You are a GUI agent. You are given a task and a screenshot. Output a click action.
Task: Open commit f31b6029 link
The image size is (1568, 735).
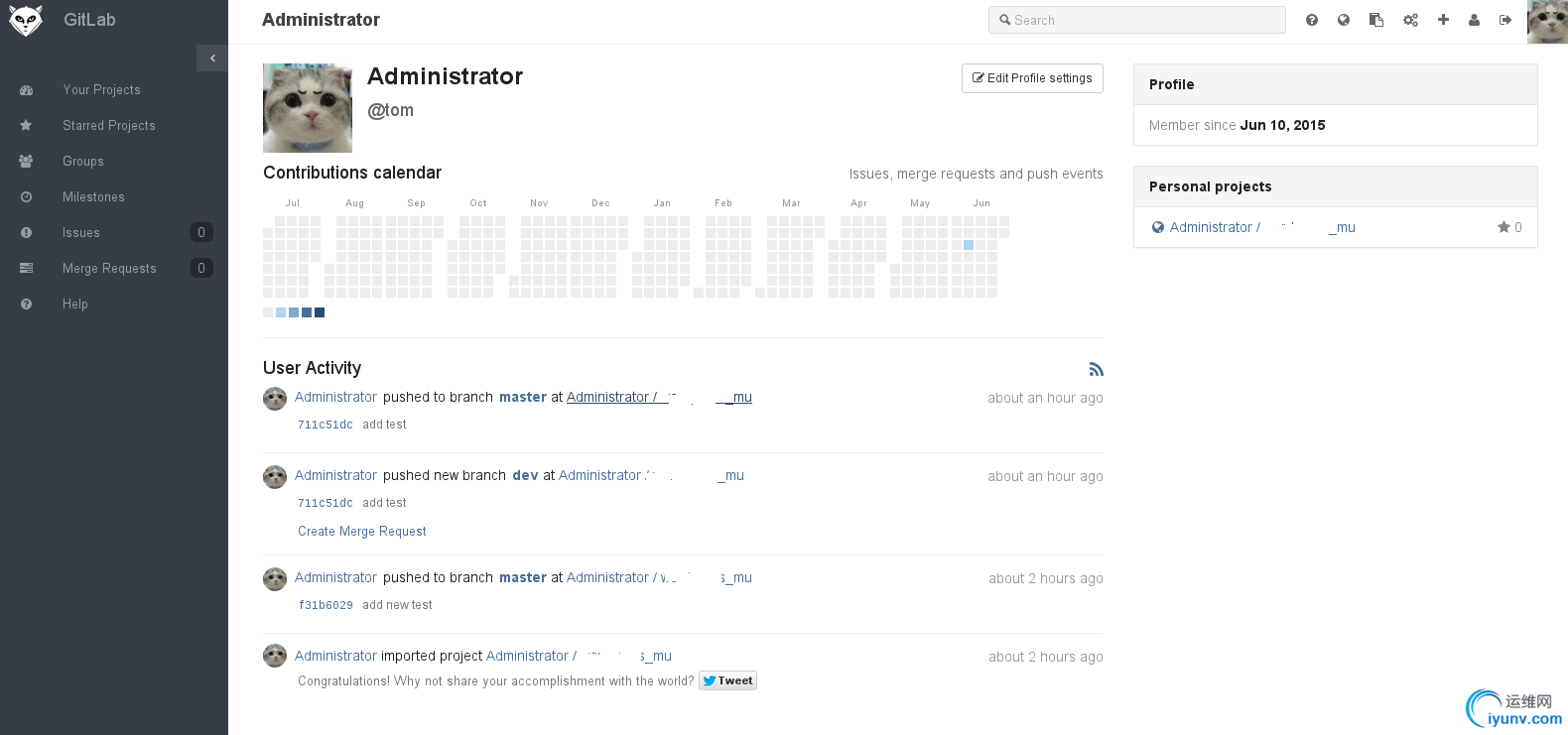click(x=326, y=605)
